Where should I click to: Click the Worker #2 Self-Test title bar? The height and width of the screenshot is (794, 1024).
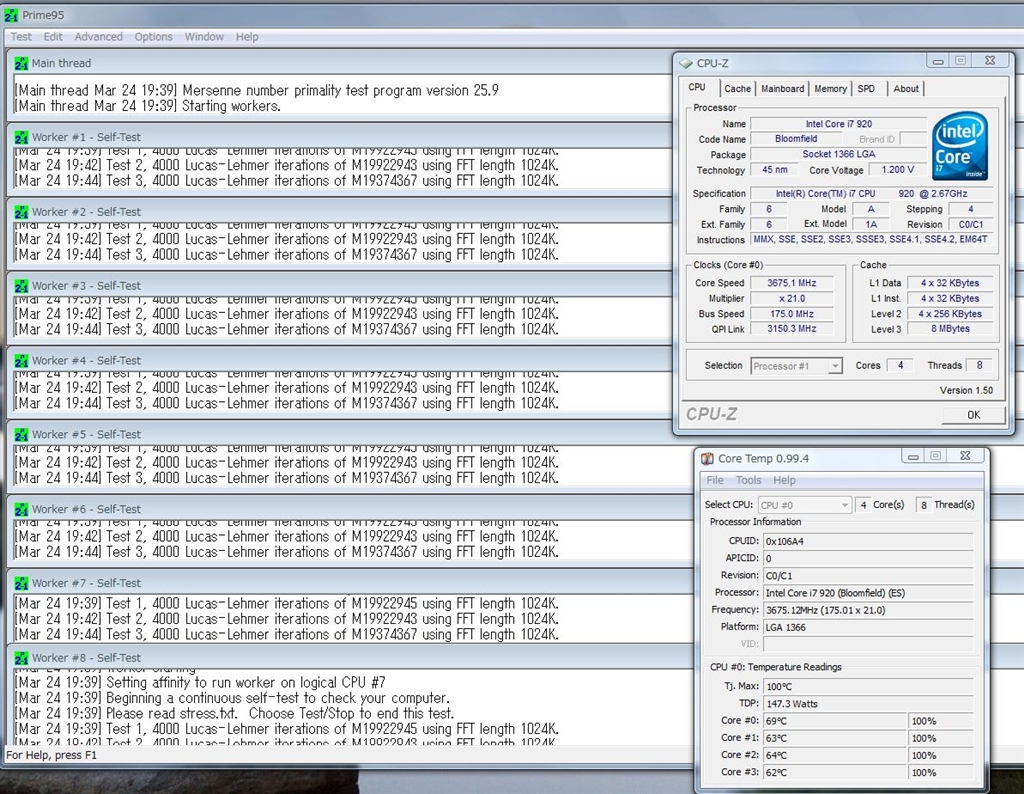(x=300, y=212)
